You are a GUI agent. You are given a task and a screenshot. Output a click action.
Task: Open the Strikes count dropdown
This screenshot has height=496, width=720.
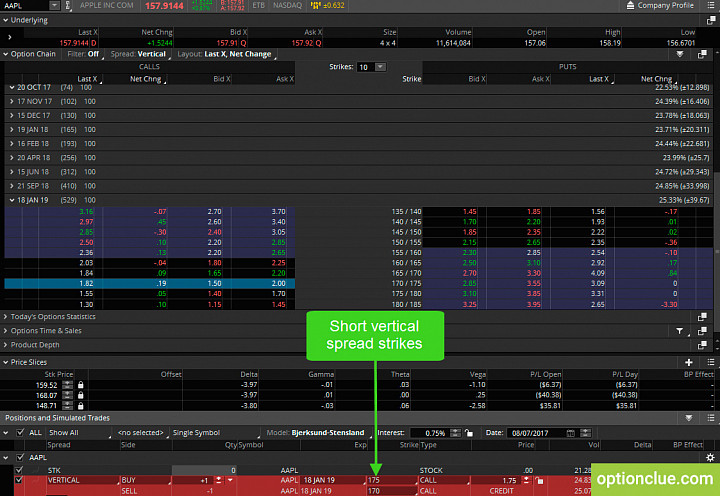380,67
